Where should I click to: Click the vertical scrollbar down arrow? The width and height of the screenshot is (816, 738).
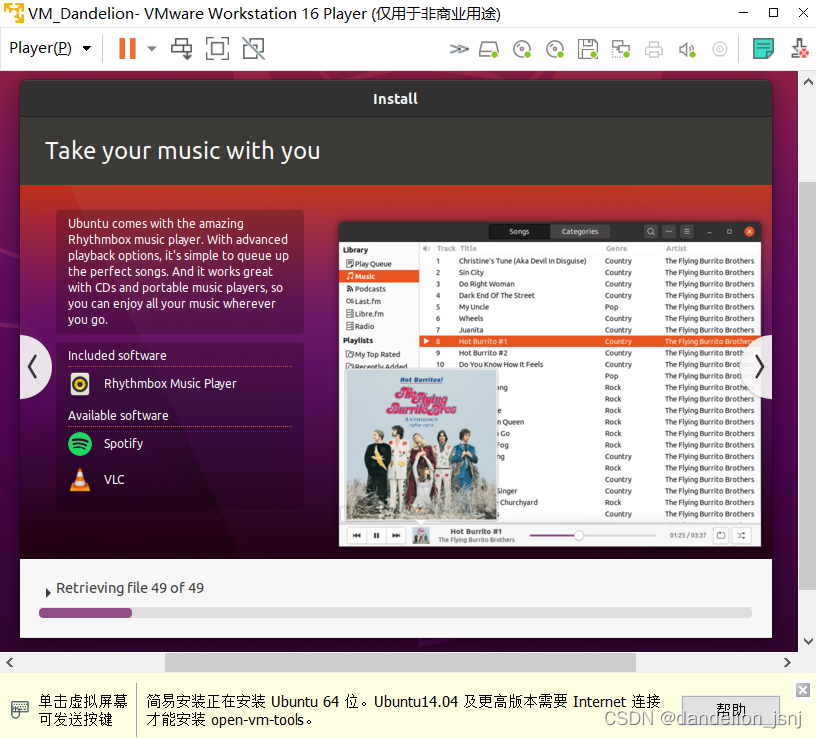(x=808, y=641)
